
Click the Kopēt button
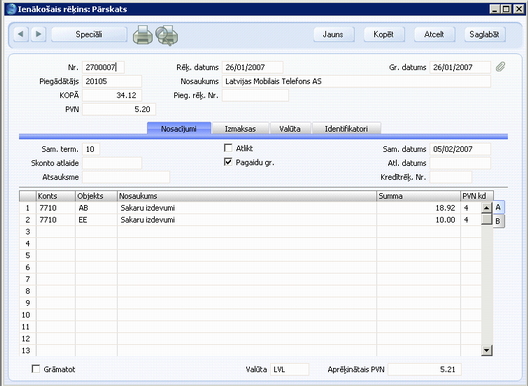(384, 34)
